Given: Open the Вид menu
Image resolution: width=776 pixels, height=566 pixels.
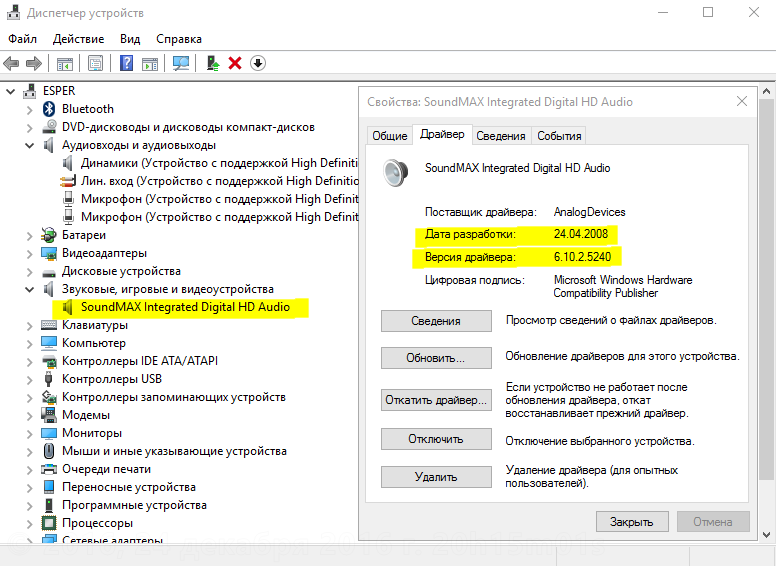Looking at the screenshot, I should tap(130, 39).
